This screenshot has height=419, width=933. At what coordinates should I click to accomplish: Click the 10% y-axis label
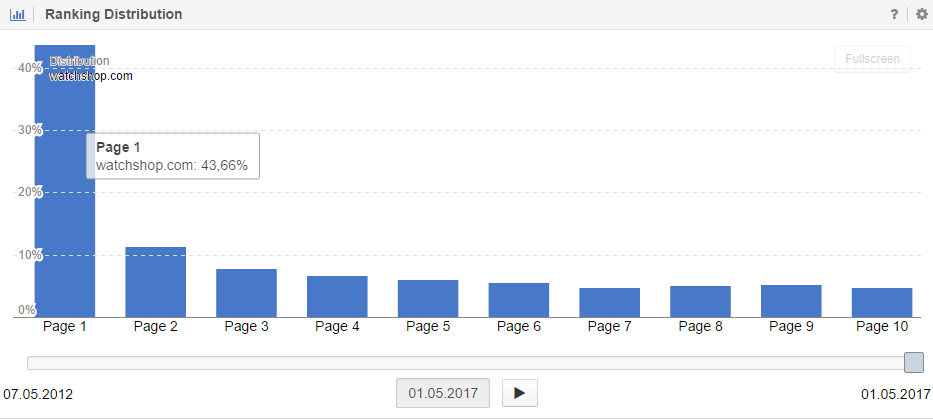pyautogui.click(x=30, y=255)
